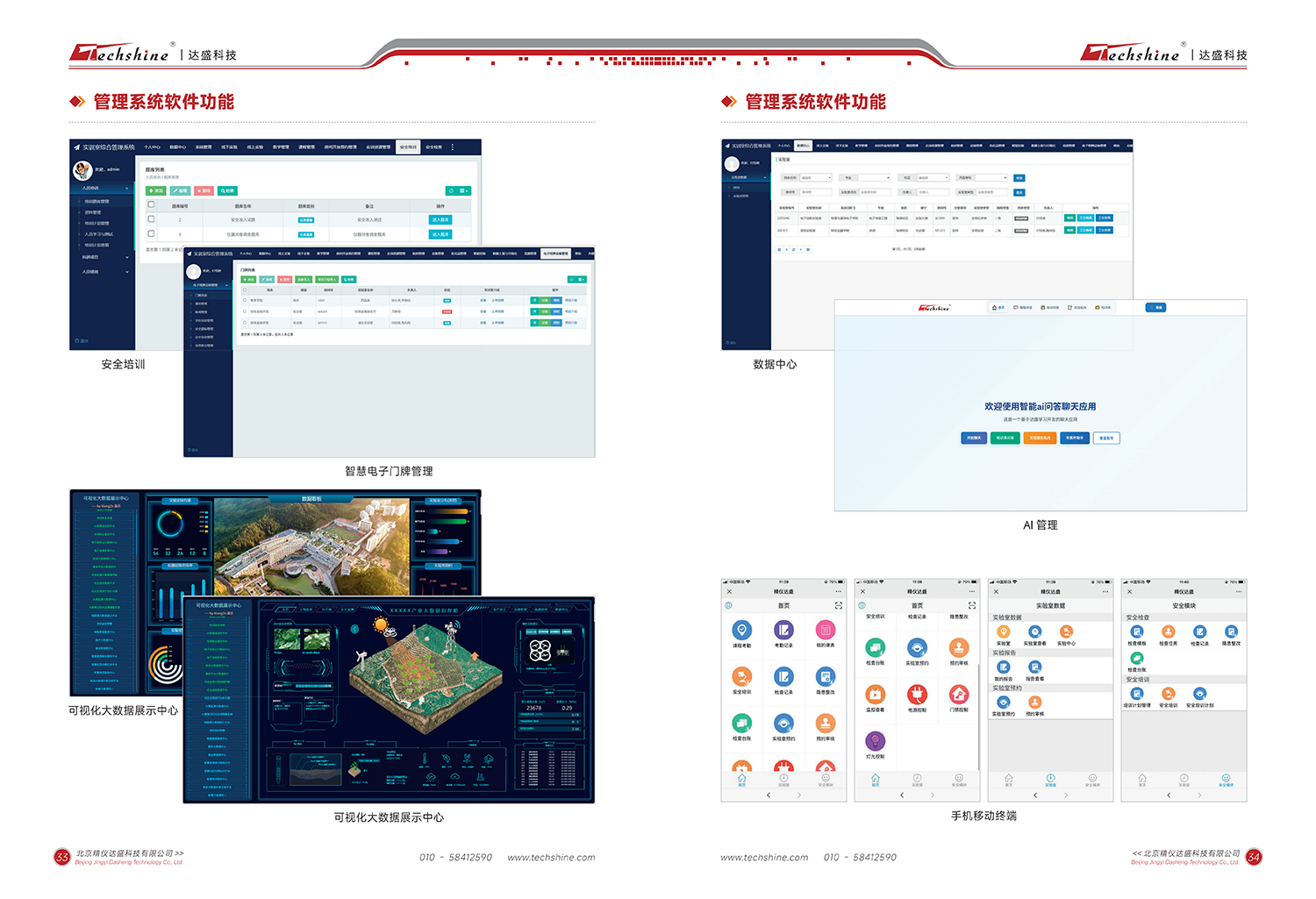The image size is (1316, 899).
Task: Switch to 个人中心 tab in 题库列表 window
Action: coord(152,147)
